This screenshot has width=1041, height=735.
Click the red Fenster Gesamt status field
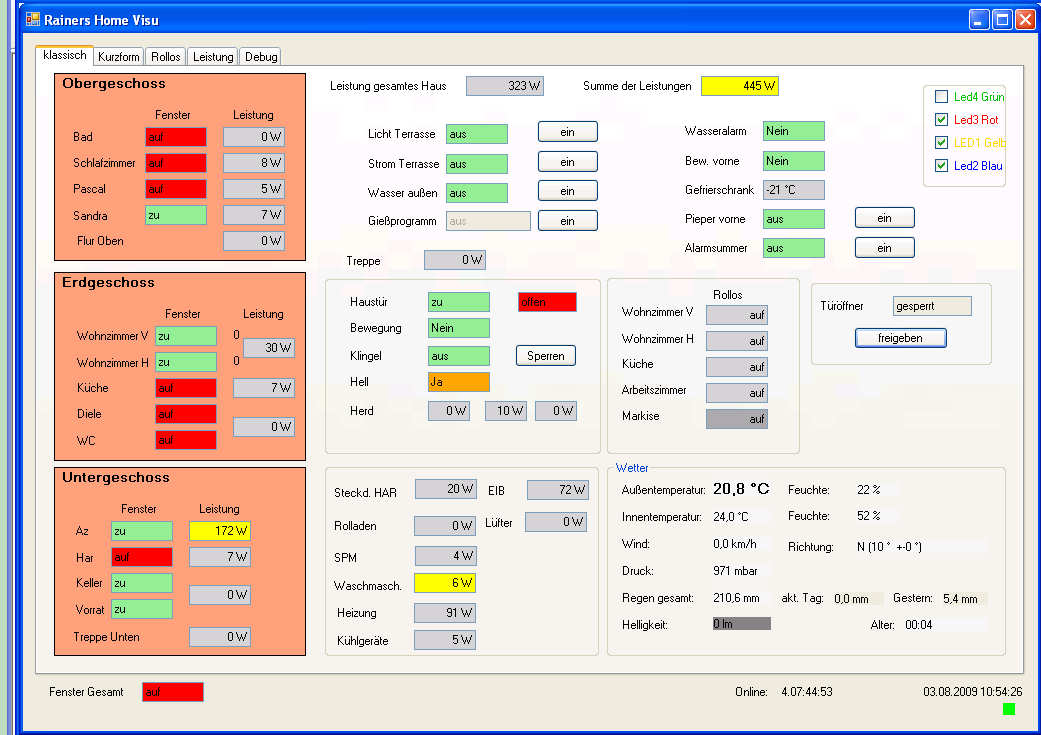(172, 692)
